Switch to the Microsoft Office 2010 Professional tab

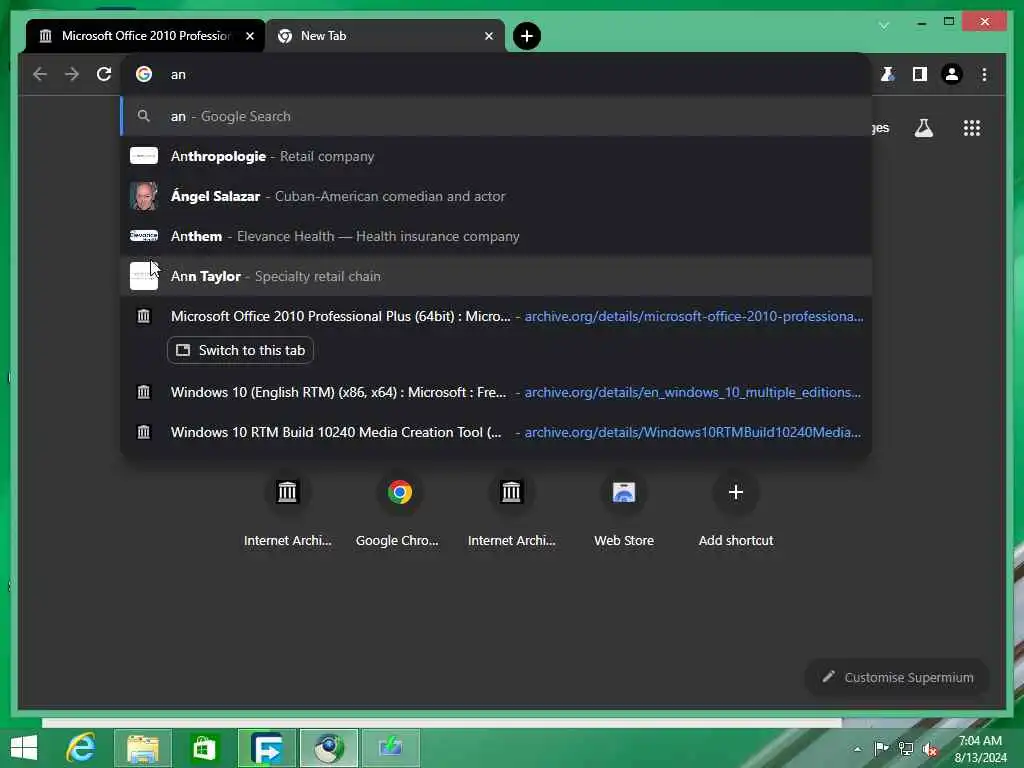tap(145, 36)
